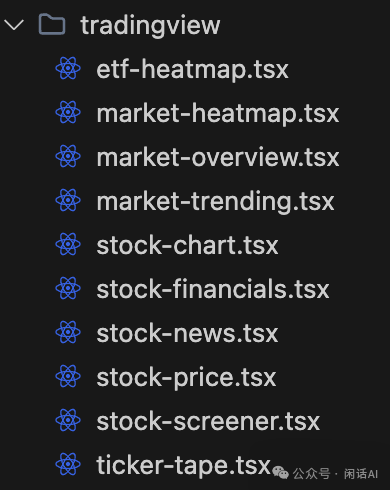Open market-trending.tsx file
The width and height of the screenshot is (390, 490).
[x=215, y=202]
